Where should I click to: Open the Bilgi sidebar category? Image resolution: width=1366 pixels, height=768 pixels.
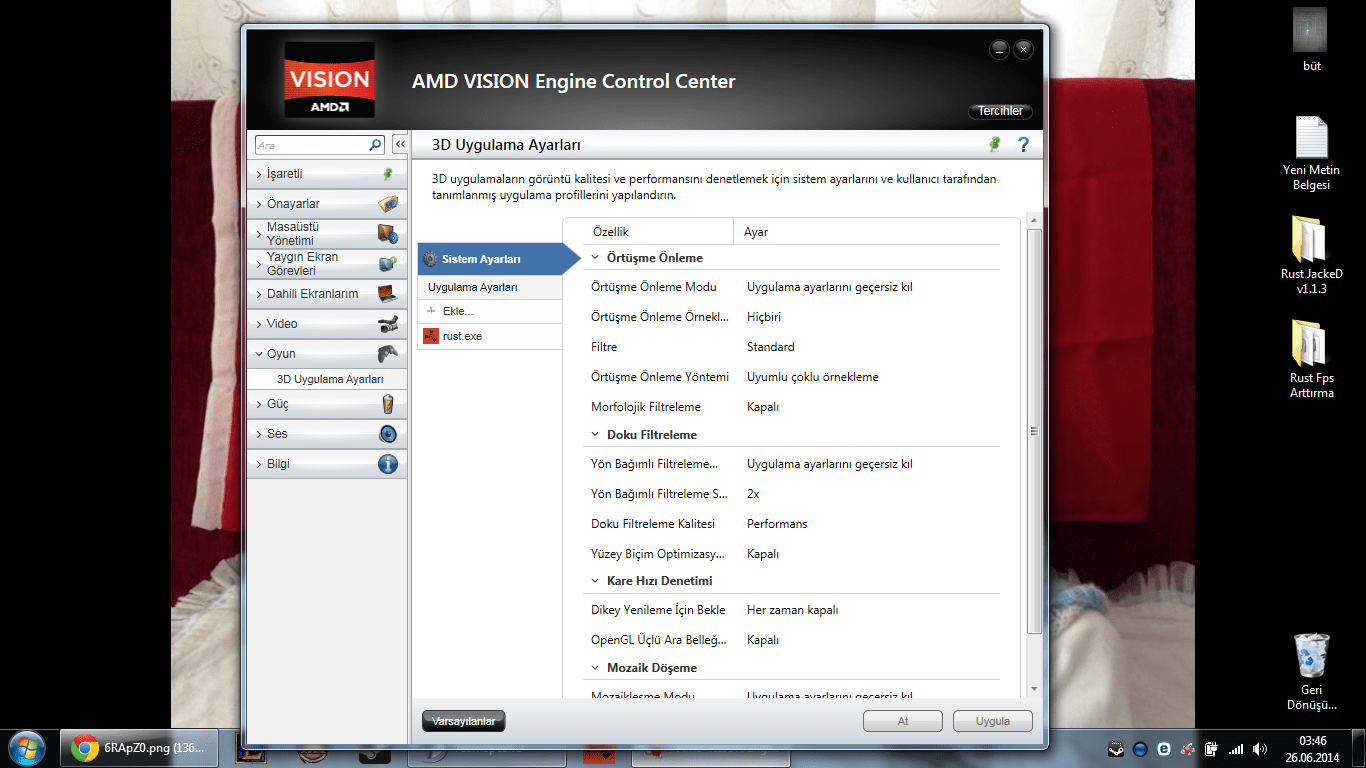[x=327, y=464]
